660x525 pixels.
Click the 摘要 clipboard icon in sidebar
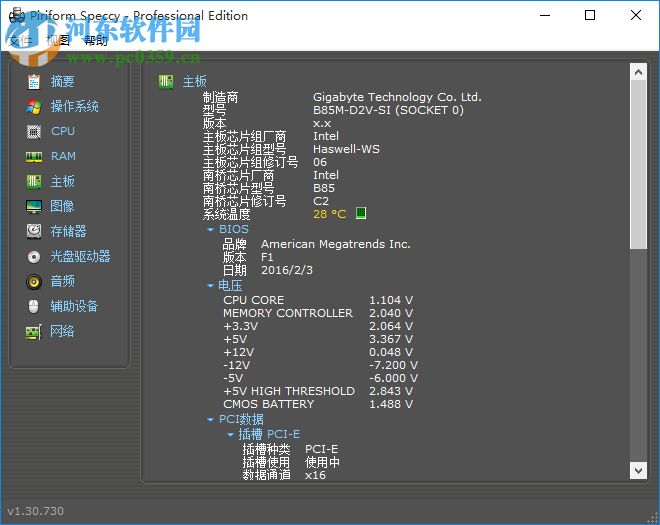pos(34,82)
